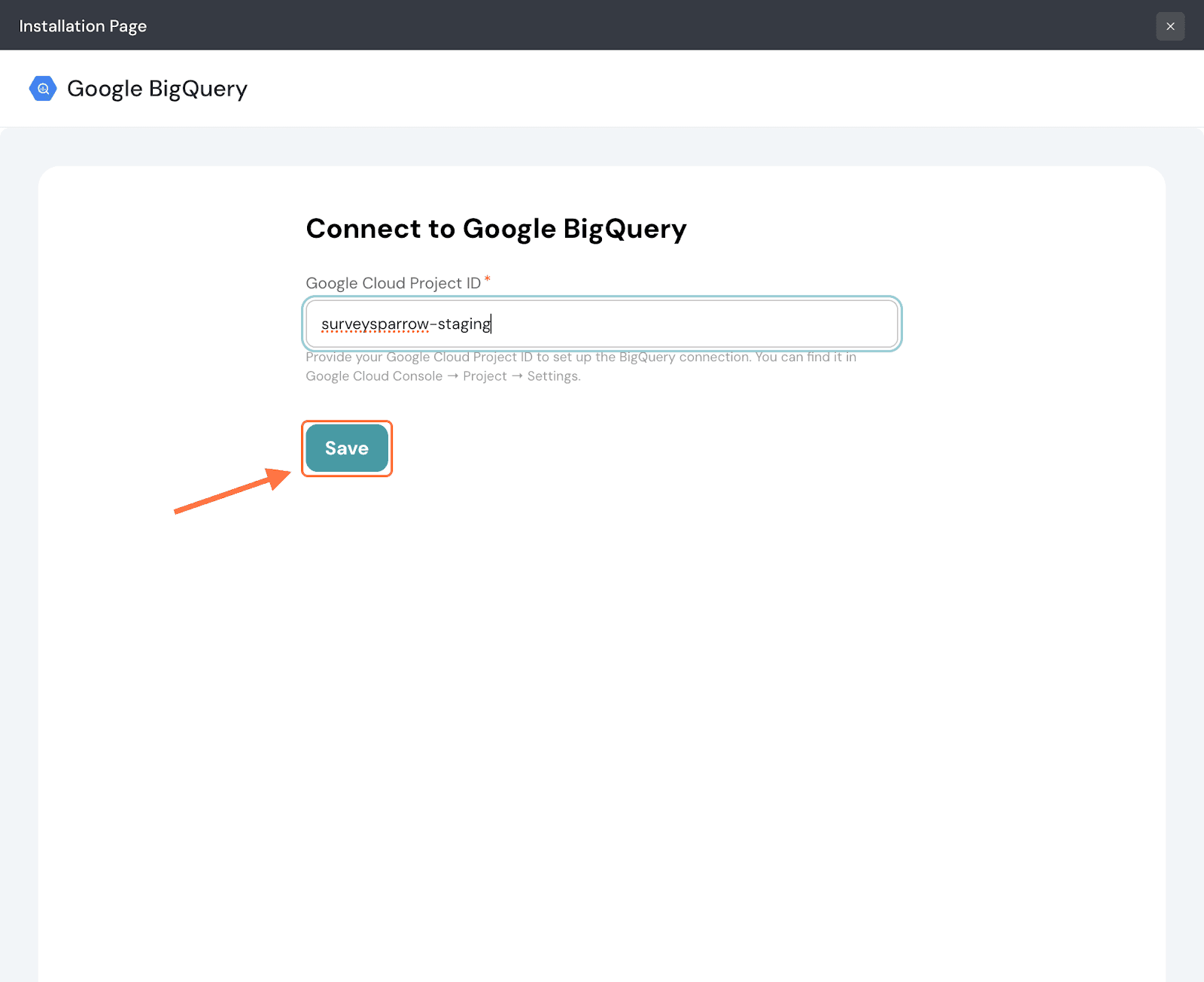Click the 'Google Cloud Project ID' label

393,284
